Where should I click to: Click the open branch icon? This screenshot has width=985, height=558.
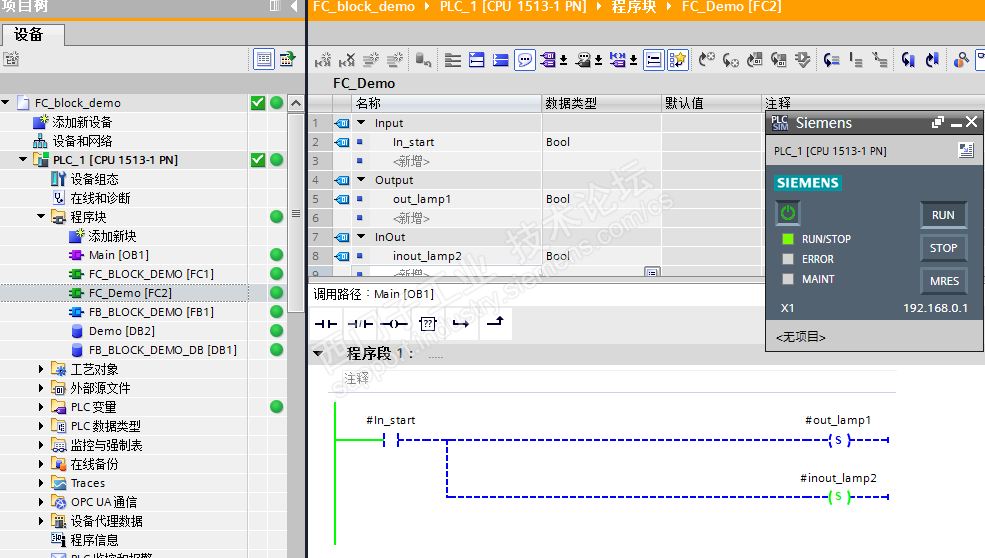[x=461, y=324]
